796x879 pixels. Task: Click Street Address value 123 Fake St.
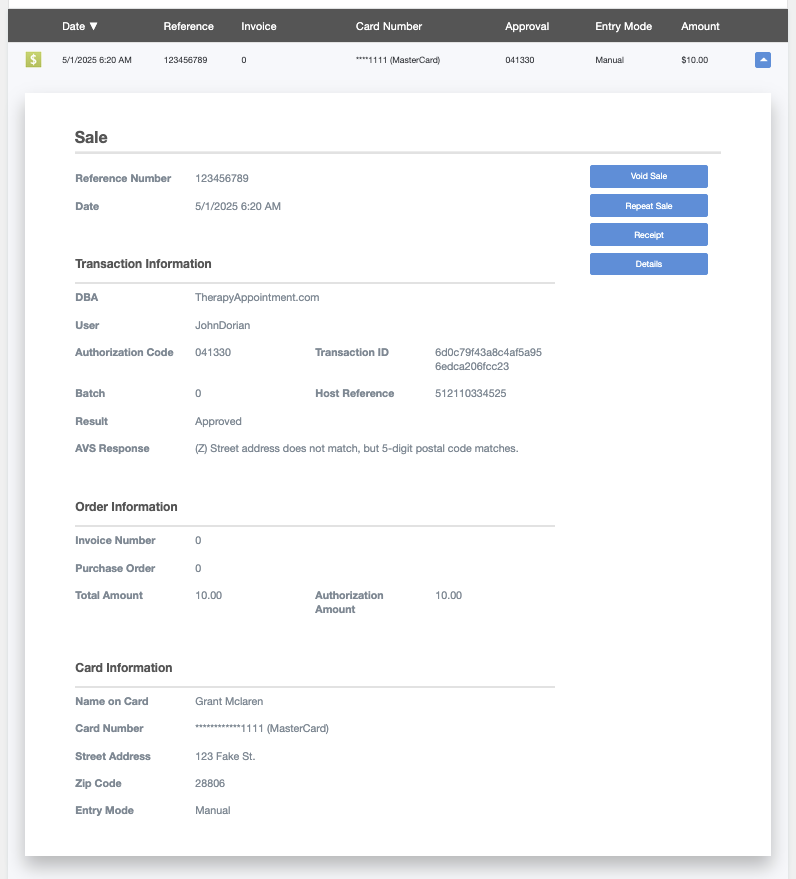click(x=225, y=756)
